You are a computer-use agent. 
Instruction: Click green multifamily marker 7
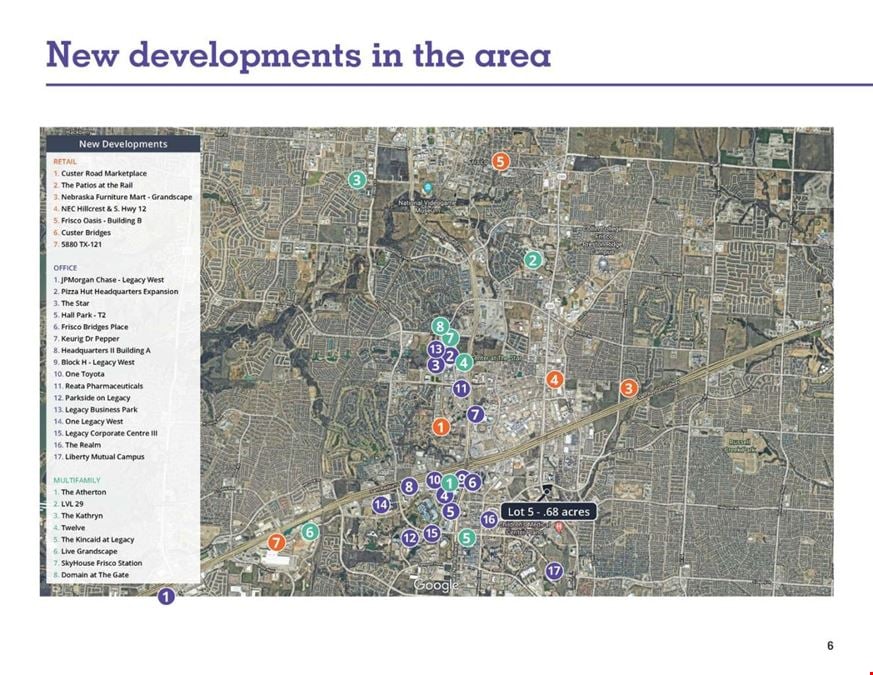click(x=451, y=338)
